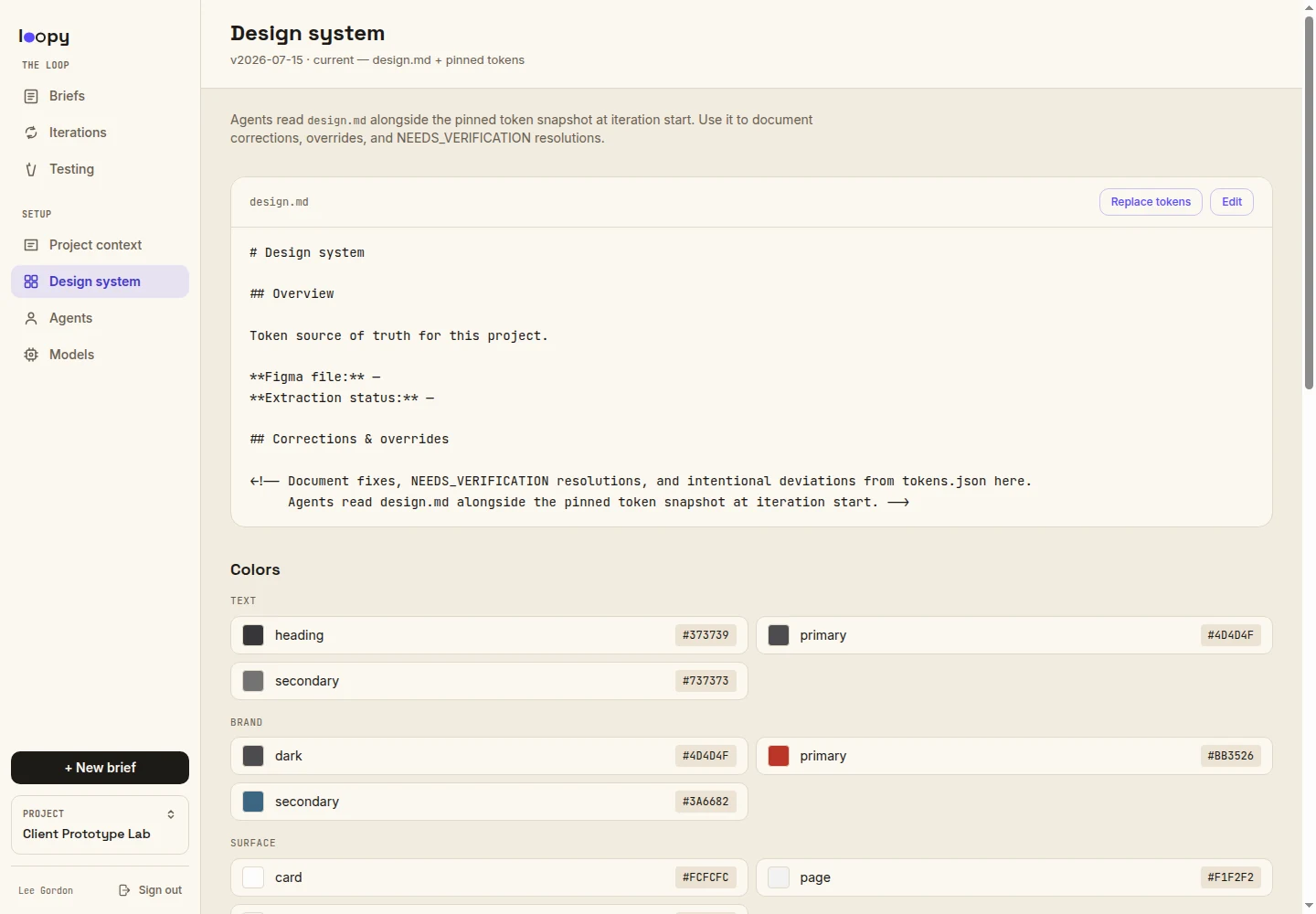Click the page vertical scrollbar thumb
The image size is (1316, 914).
pyautogui.click(x=1309, y=203)
